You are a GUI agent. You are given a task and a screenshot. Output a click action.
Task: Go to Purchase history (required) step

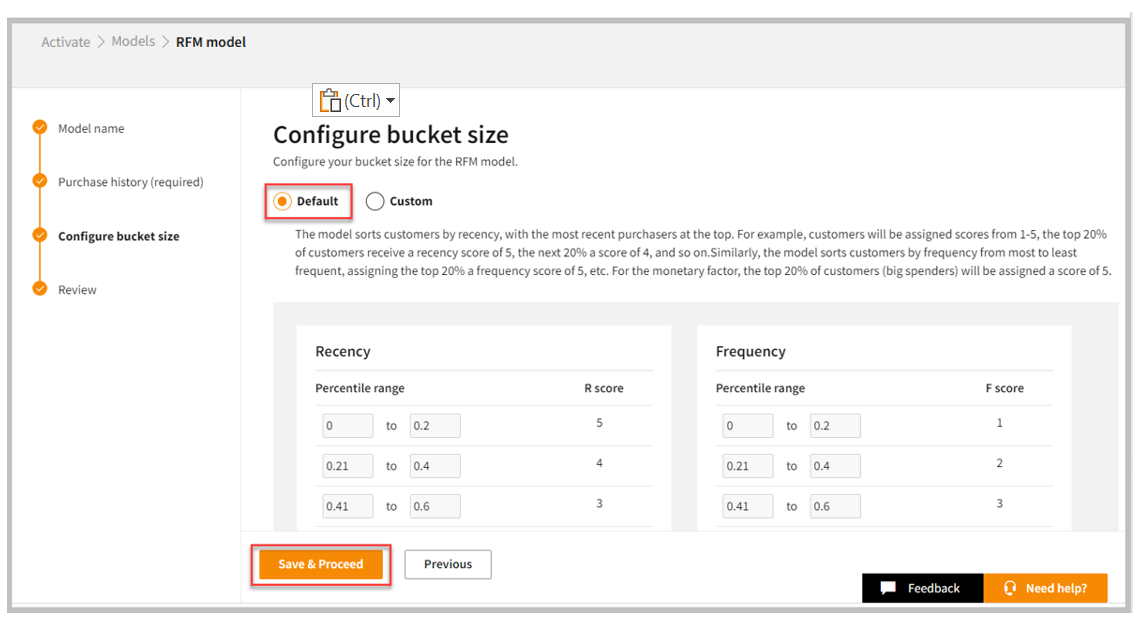pyautogui.click(x=130, y=182)
